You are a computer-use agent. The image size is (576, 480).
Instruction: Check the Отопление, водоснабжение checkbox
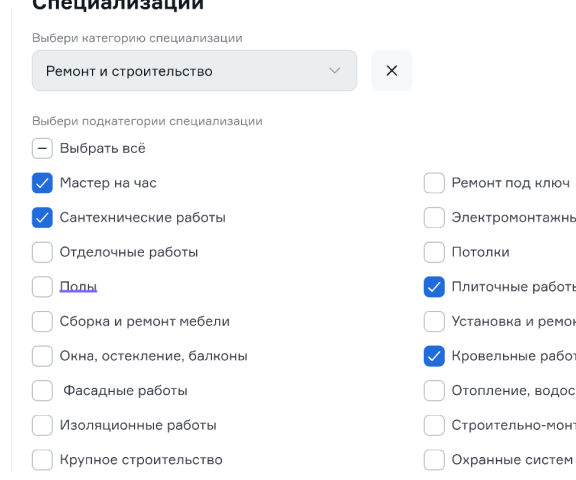pos(434,390)
